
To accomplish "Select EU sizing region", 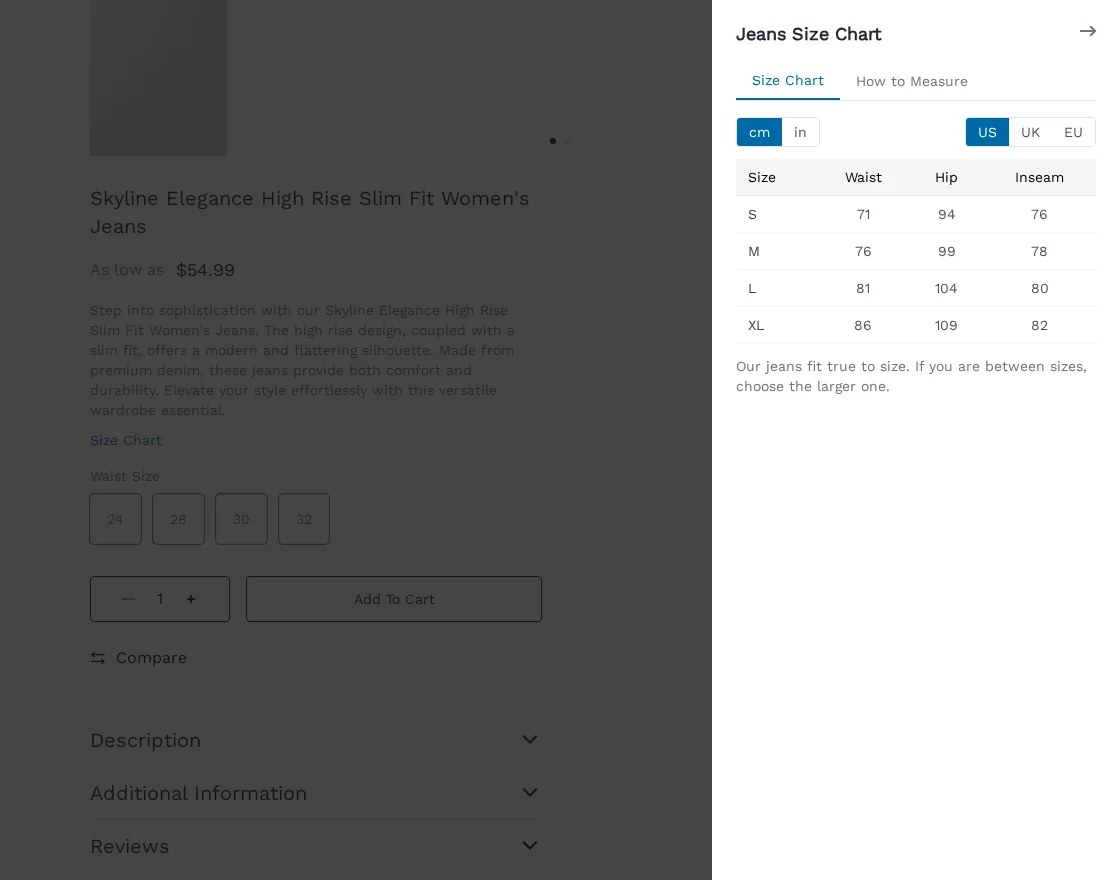I will (x=1073, y=132).
